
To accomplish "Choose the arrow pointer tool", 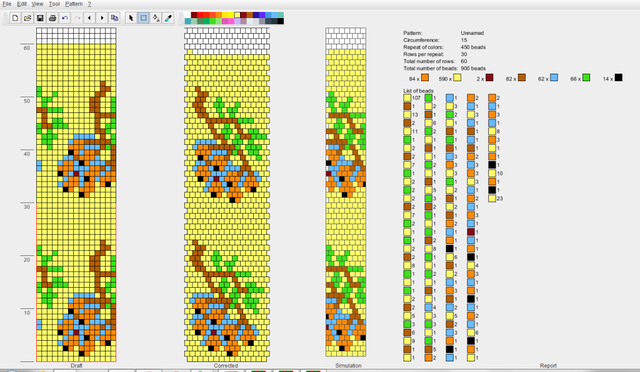I will pos(131,18).
